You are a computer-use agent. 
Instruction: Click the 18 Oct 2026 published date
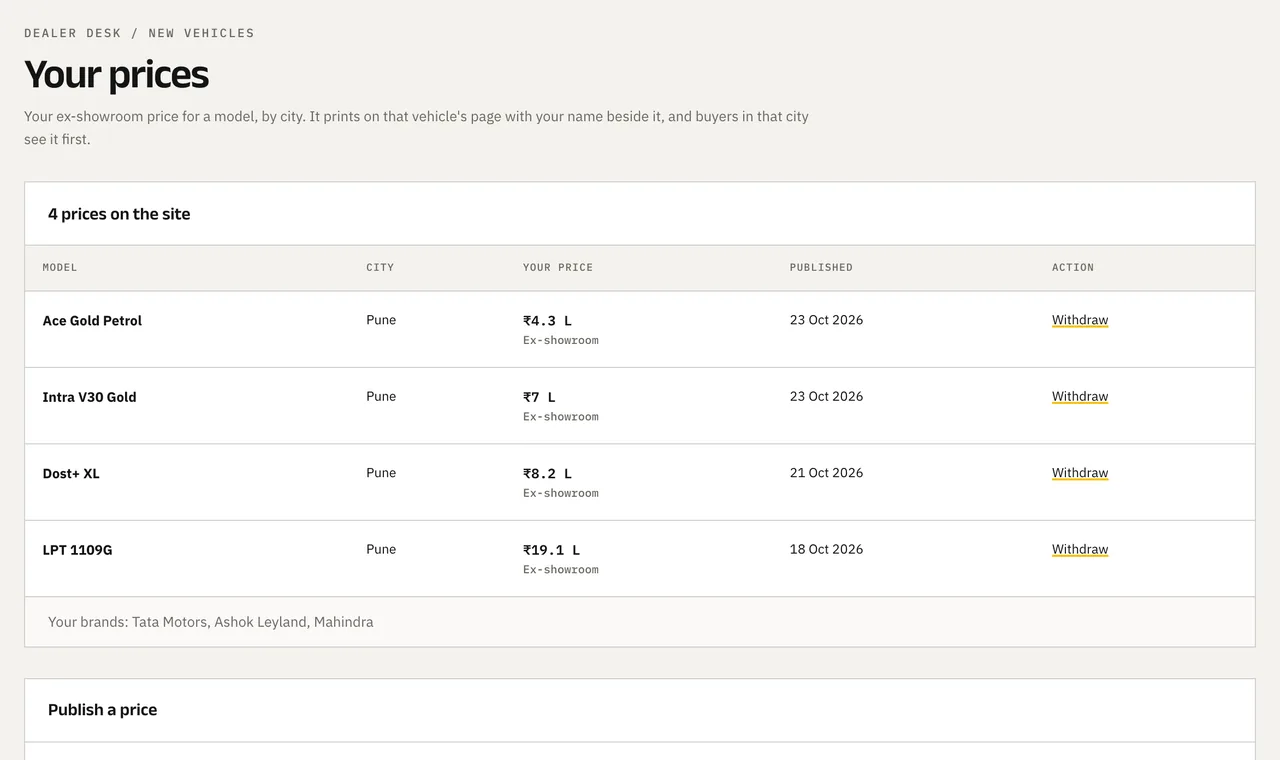click(826, 549)
